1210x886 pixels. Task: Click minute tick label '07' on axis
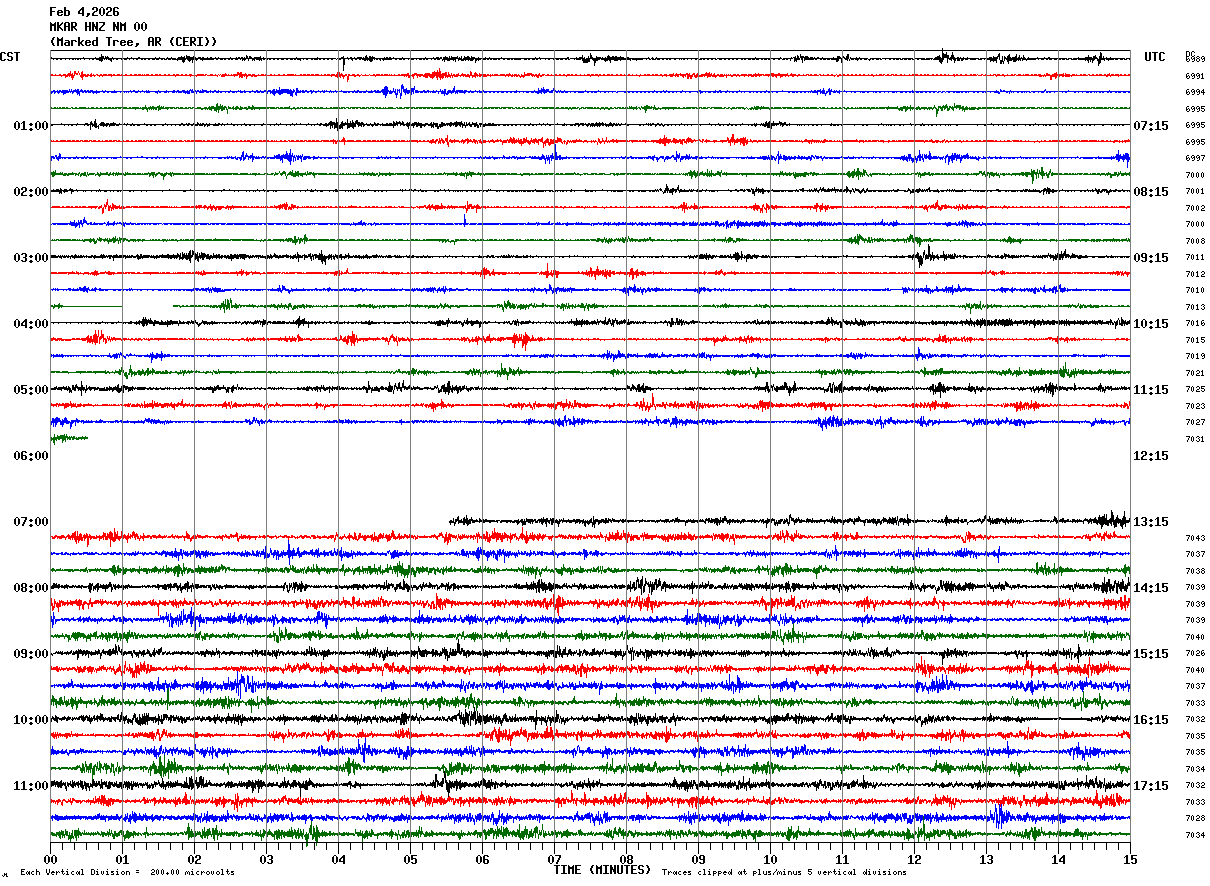point(554,860)
